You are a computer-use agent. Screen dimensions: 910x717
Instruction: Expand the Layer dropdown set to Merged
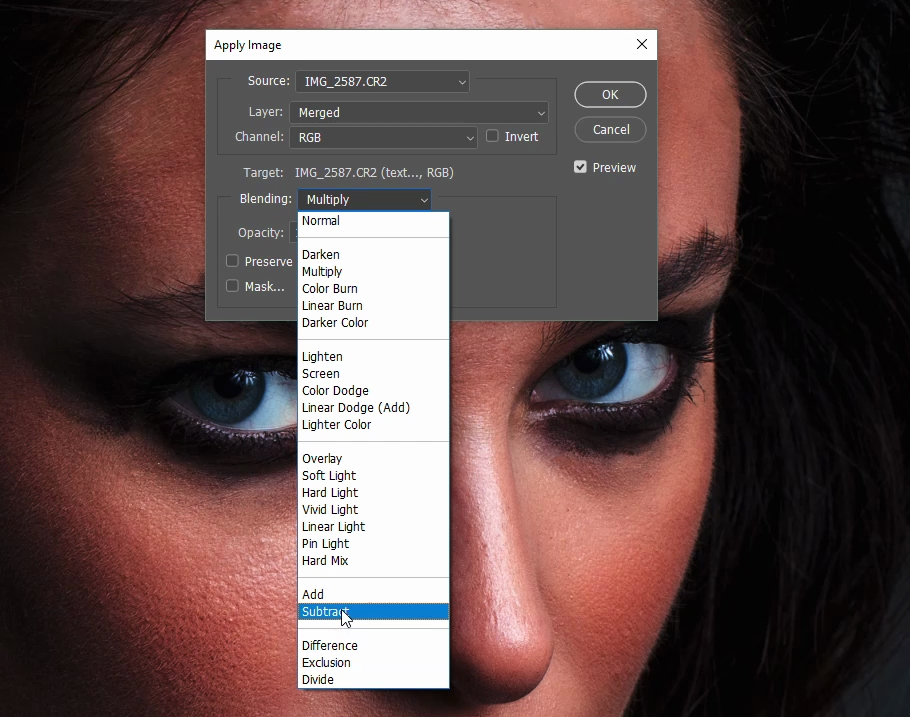418,112
